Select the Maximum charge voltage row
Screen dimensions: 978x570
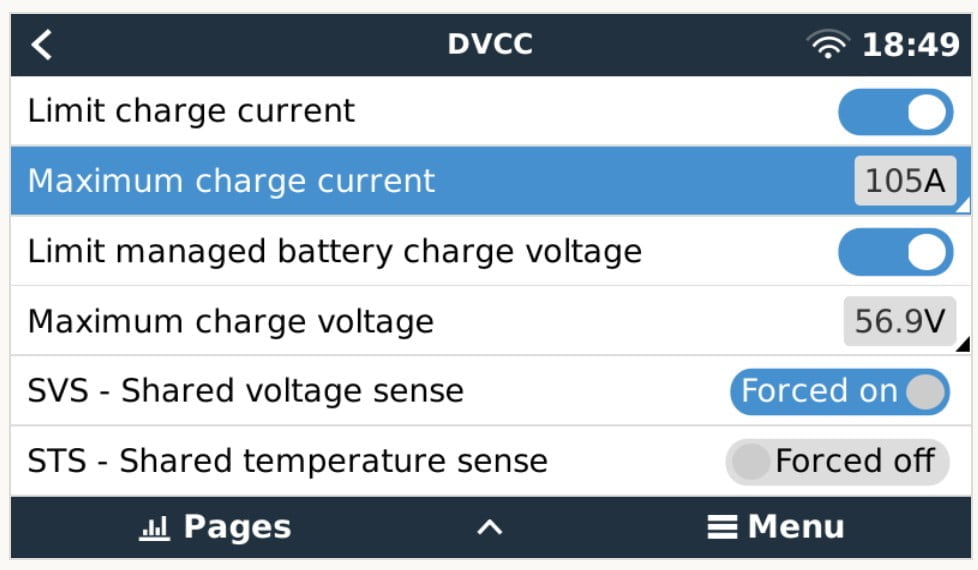click(x=490, y=321)
